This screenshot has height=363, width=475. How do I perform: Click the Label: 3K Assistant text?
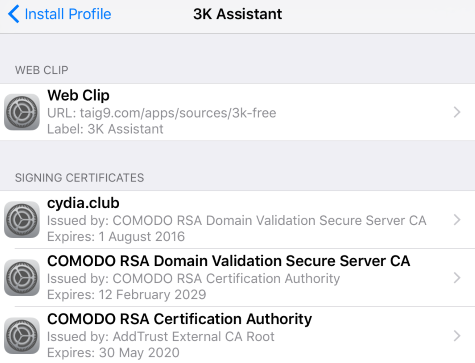coord(105,129)
